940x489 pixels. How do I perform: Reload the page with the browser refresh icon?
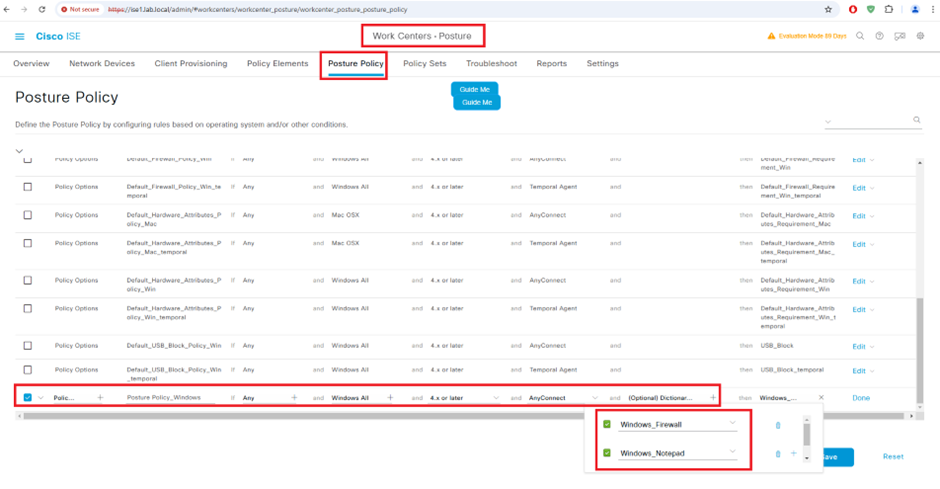42,9
